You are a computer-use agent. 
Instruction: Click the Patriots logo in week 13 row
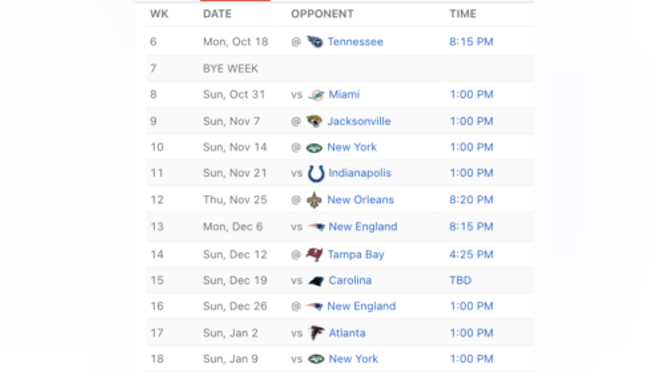pyautogui.click(x=316, y=227)
